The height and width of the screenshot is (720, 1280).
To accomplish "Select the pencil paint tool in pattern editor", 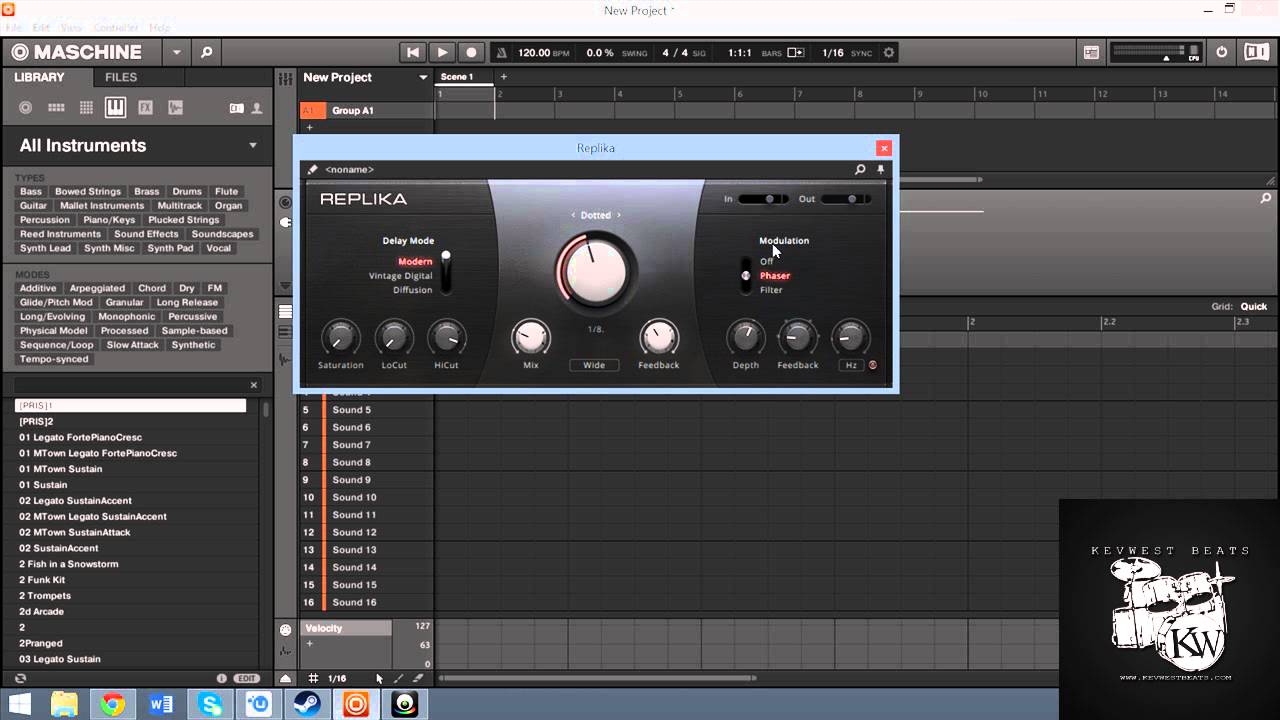I will 399,678.
